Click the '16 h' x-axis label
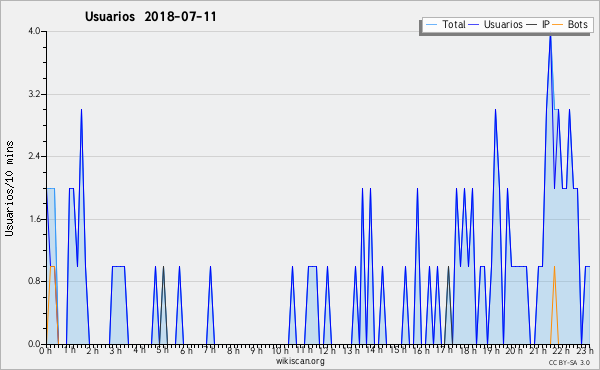This screenshot has width=600, height=370. coord(421,351)
